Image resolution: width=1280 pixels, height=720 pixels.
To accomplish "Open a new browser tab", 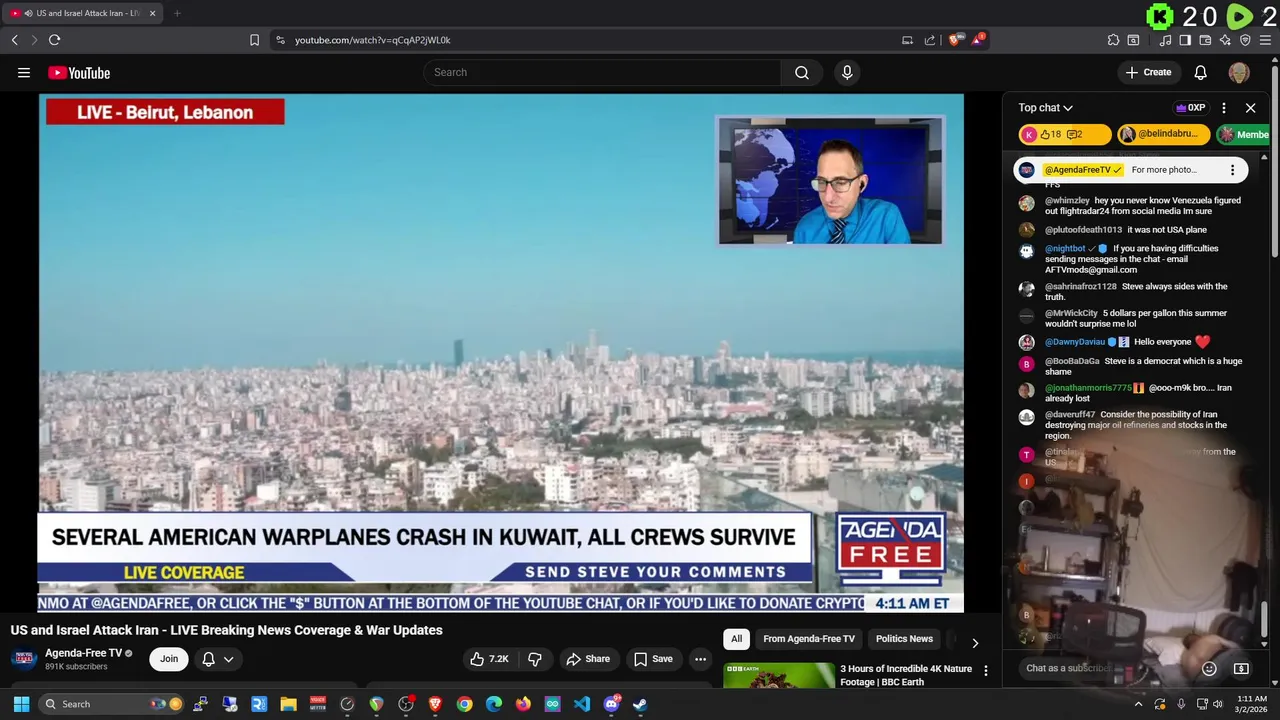I will 177,13.
